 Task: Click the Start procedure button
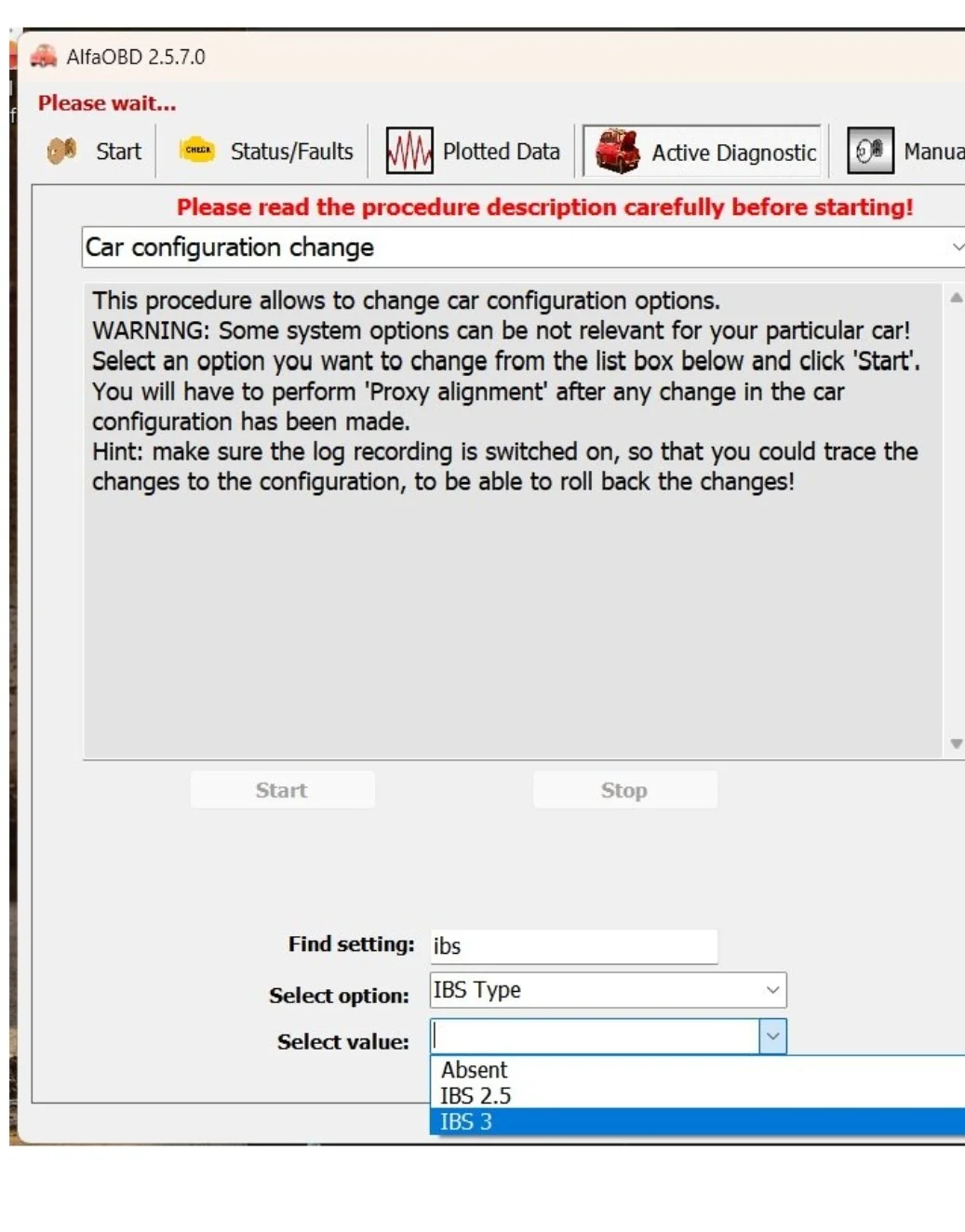coord(282,790)
